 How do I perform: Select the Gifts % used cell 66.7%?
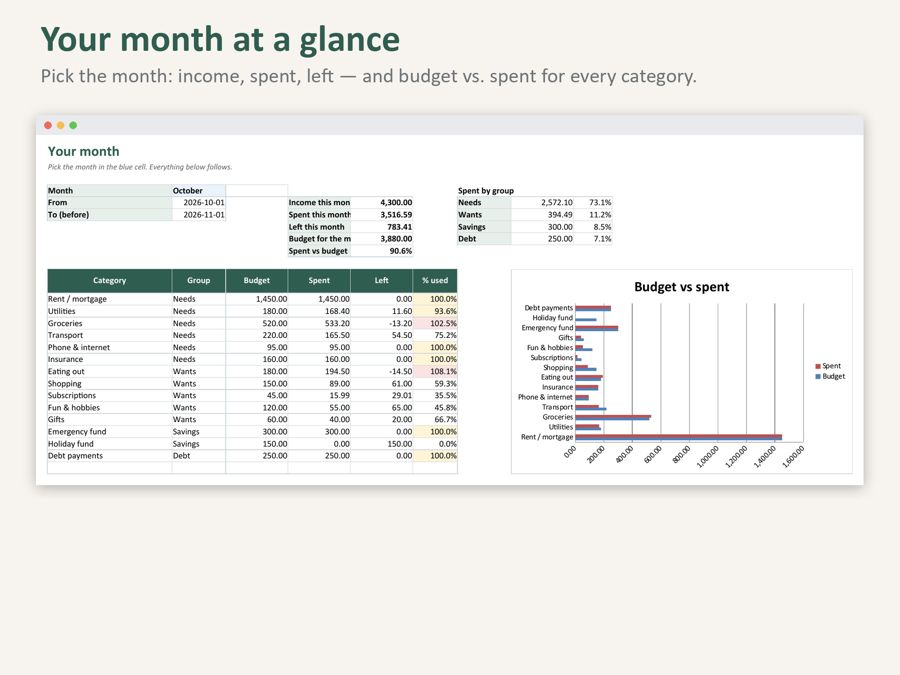[435, 420]
